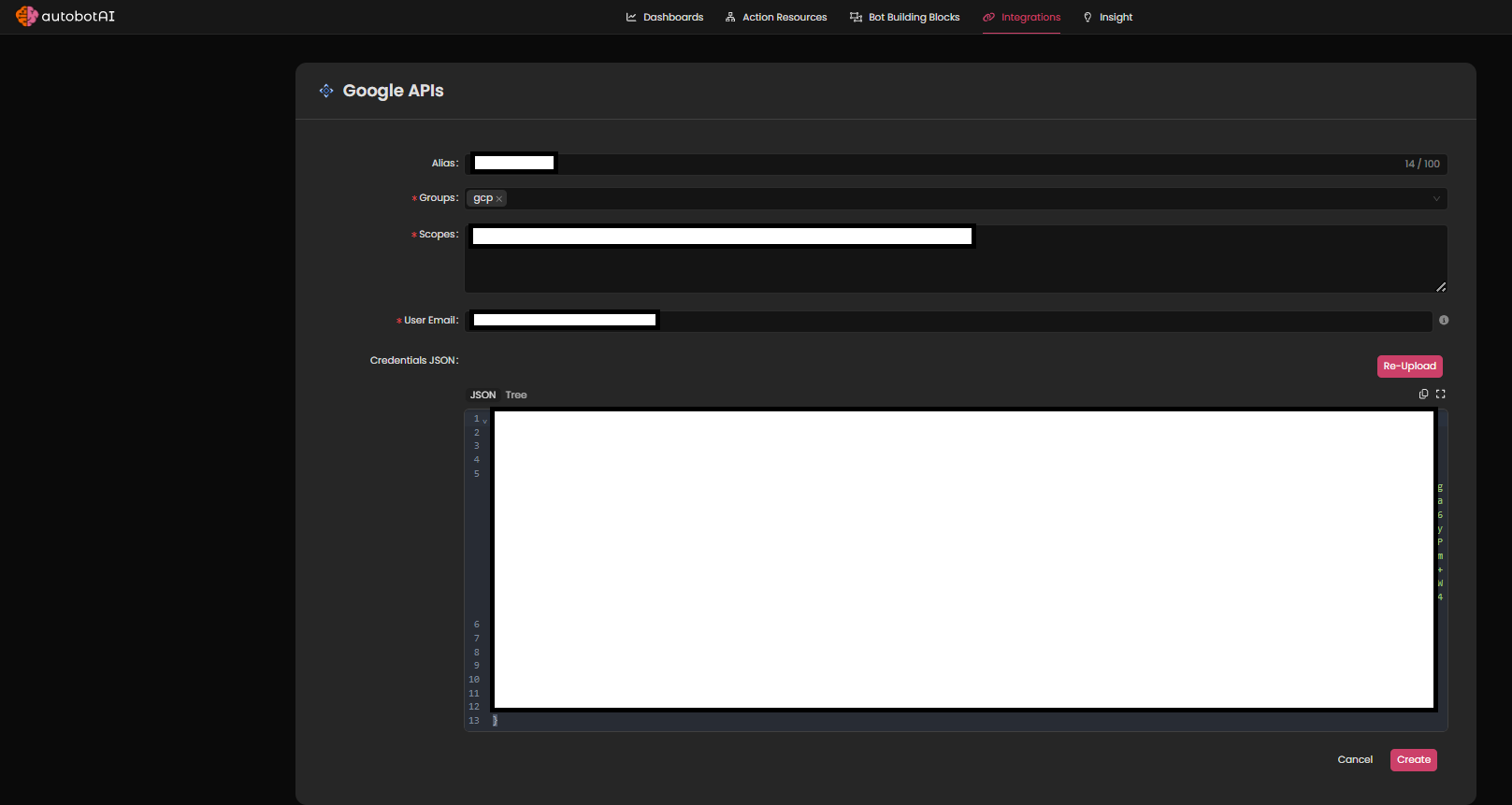Expand JSON editor to fullscreen
The image size is (1512, 805).
1440,395
